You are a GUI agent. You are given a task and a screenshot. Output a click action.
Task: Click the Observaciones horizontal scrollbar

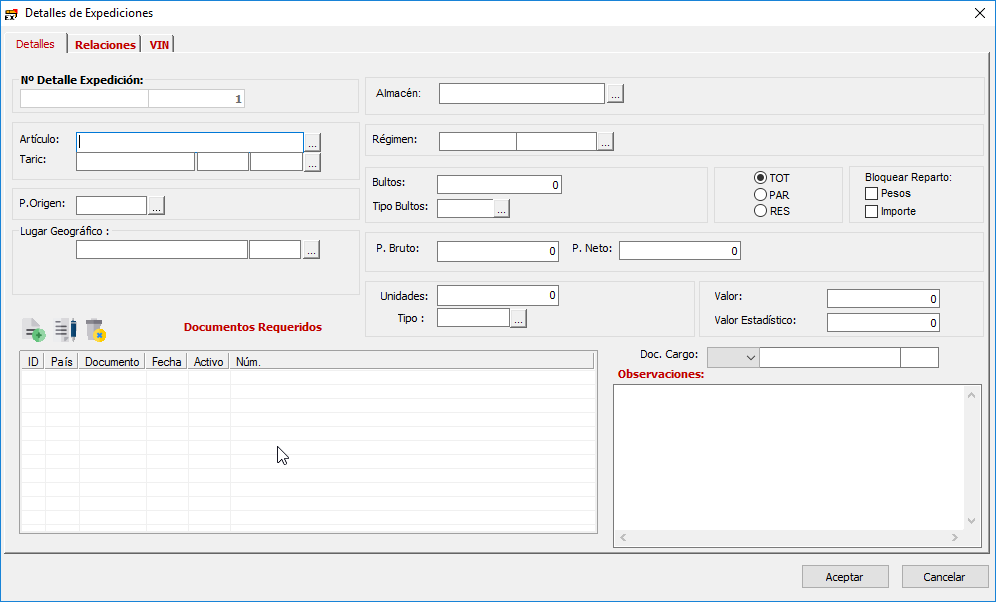(x=790, y=538)
